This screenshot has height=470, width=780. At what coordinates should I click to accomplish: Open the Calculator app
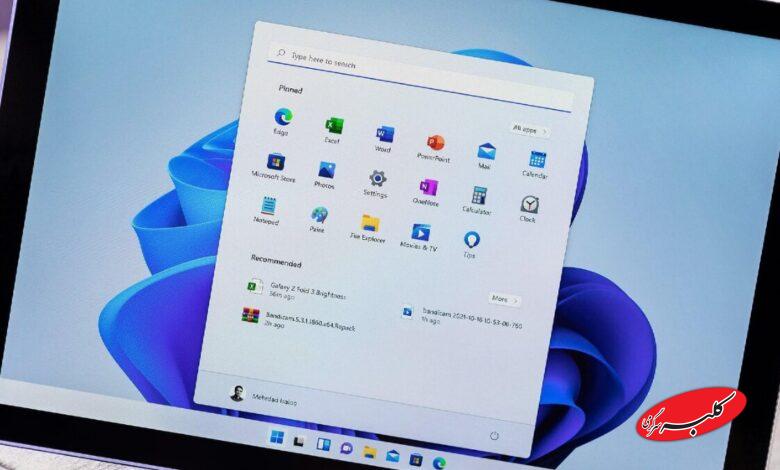(479, 197)
